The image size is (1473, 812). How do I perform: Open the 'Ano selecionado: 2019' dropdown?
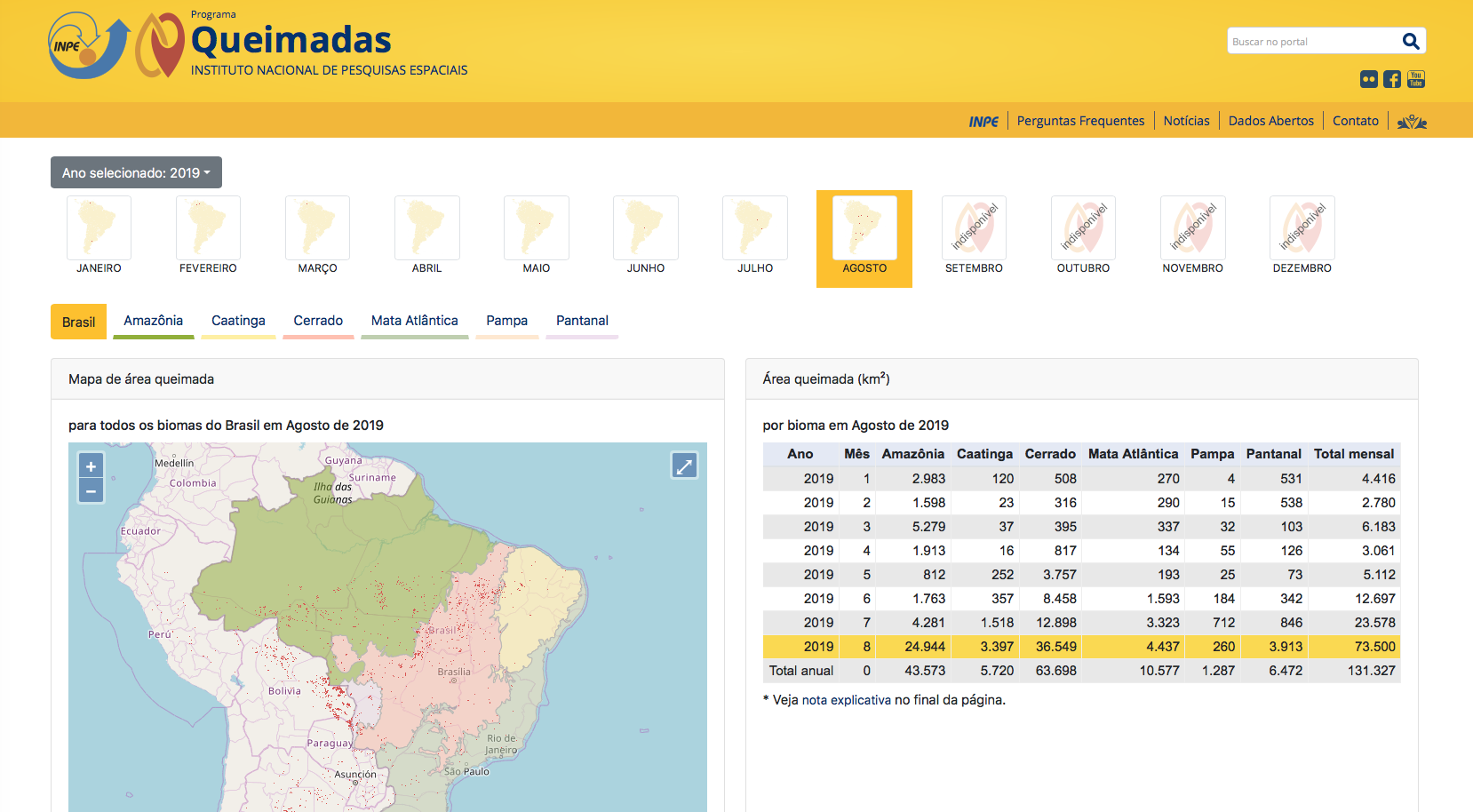pyautogui.click(x=136, y=172)
